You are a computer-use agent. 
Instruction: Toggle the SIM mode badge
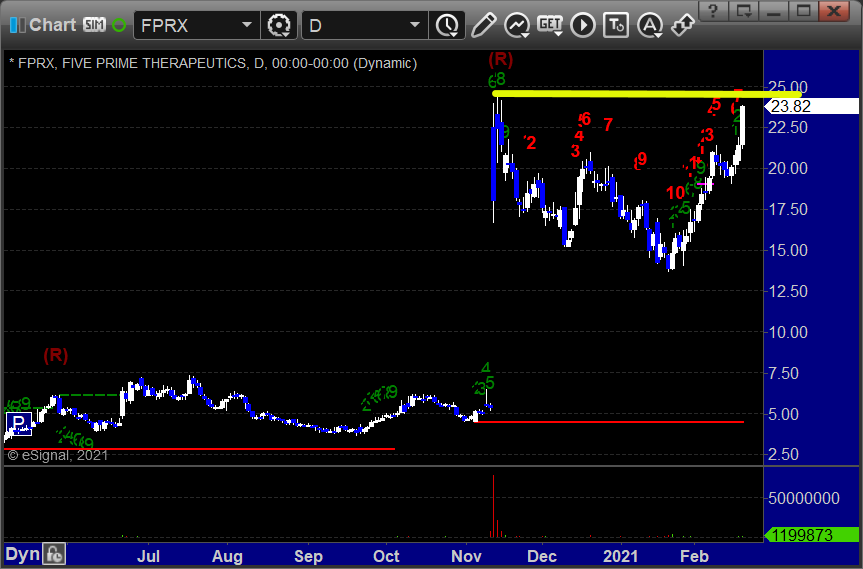click(94, 25)
